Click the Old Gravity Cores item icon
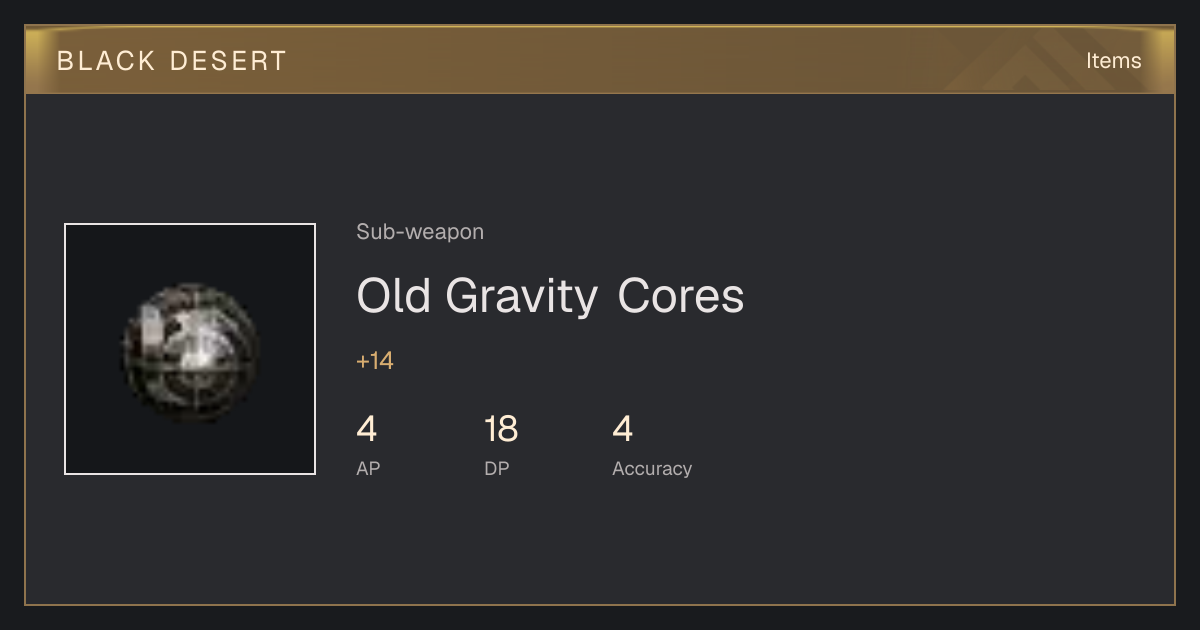Viewport: 1200px width, 630px height. (x=190, y=349)
